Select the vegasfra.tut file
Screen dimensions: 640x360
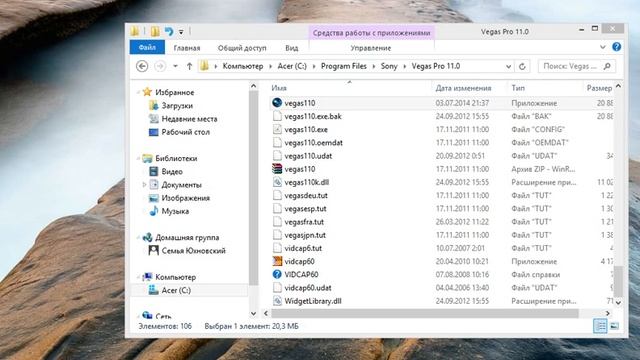click(x=304, y=222)
